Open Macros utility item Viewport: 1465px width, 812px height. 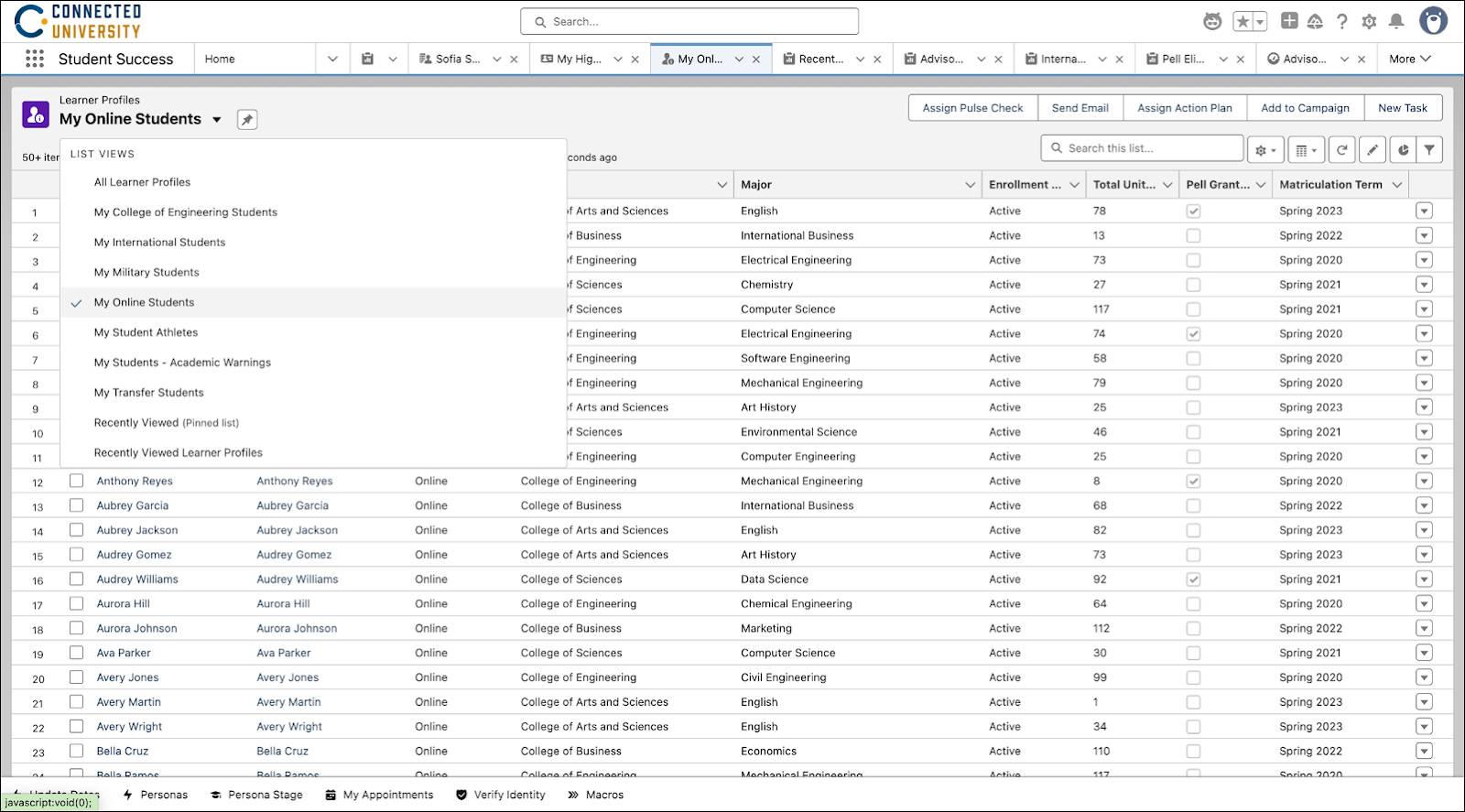click(x=596, y=795)
